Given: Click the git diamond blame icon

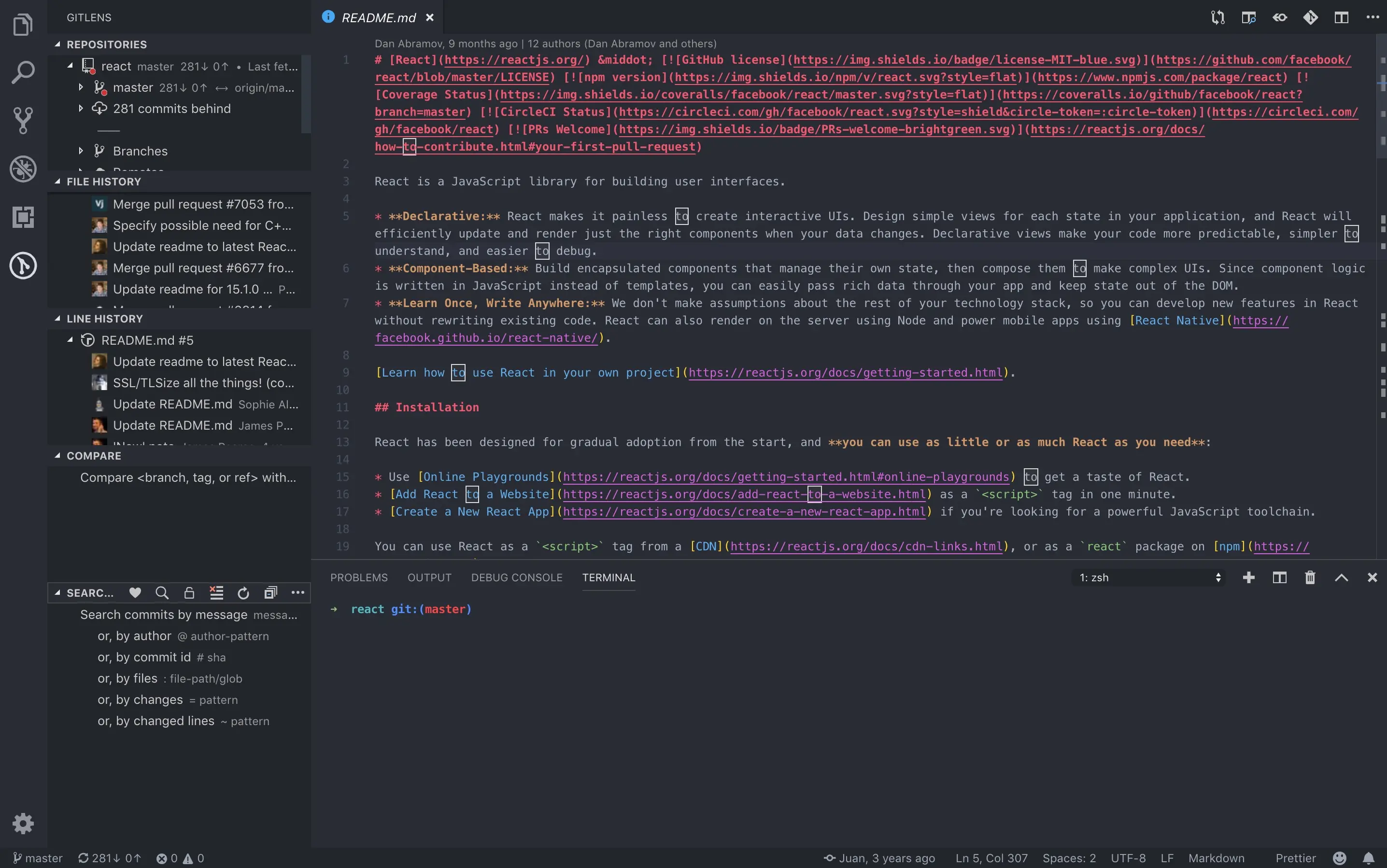Looking at the screenshot, I should [x=1310, y=17].
